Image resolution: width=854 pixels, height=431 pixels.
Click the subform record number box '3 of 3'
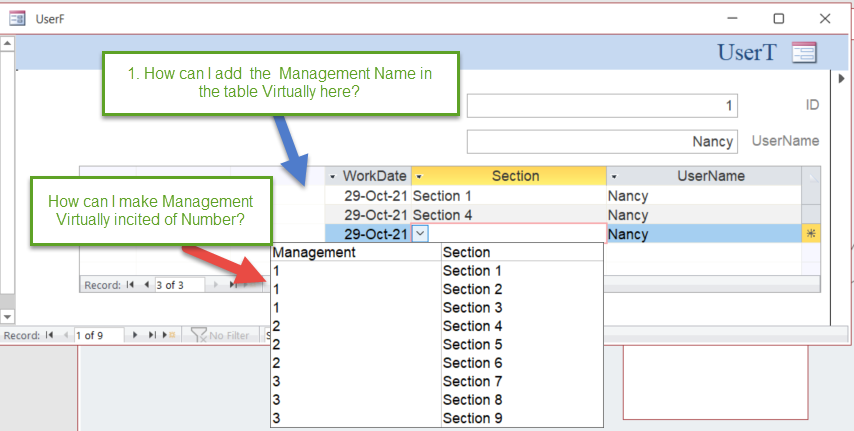click(179, 284)
